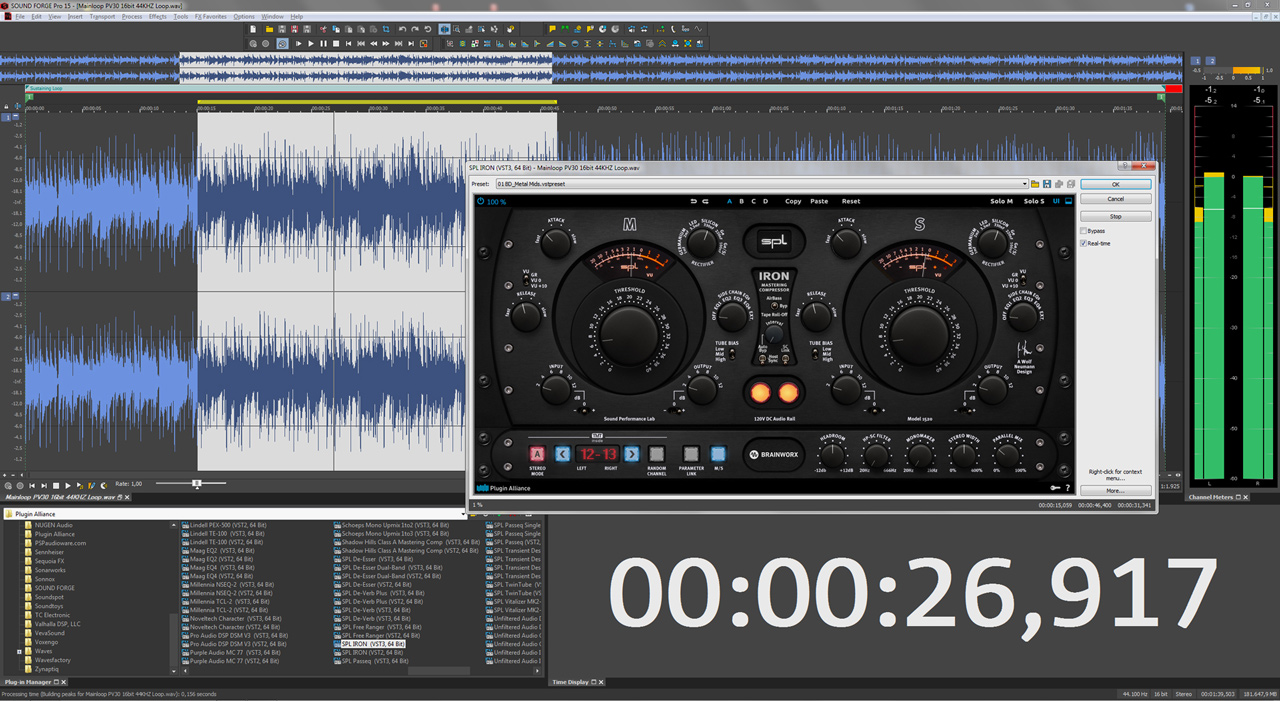Click the Rewind button in transport toolbar

pyautogui.click(x=373, y=44)
